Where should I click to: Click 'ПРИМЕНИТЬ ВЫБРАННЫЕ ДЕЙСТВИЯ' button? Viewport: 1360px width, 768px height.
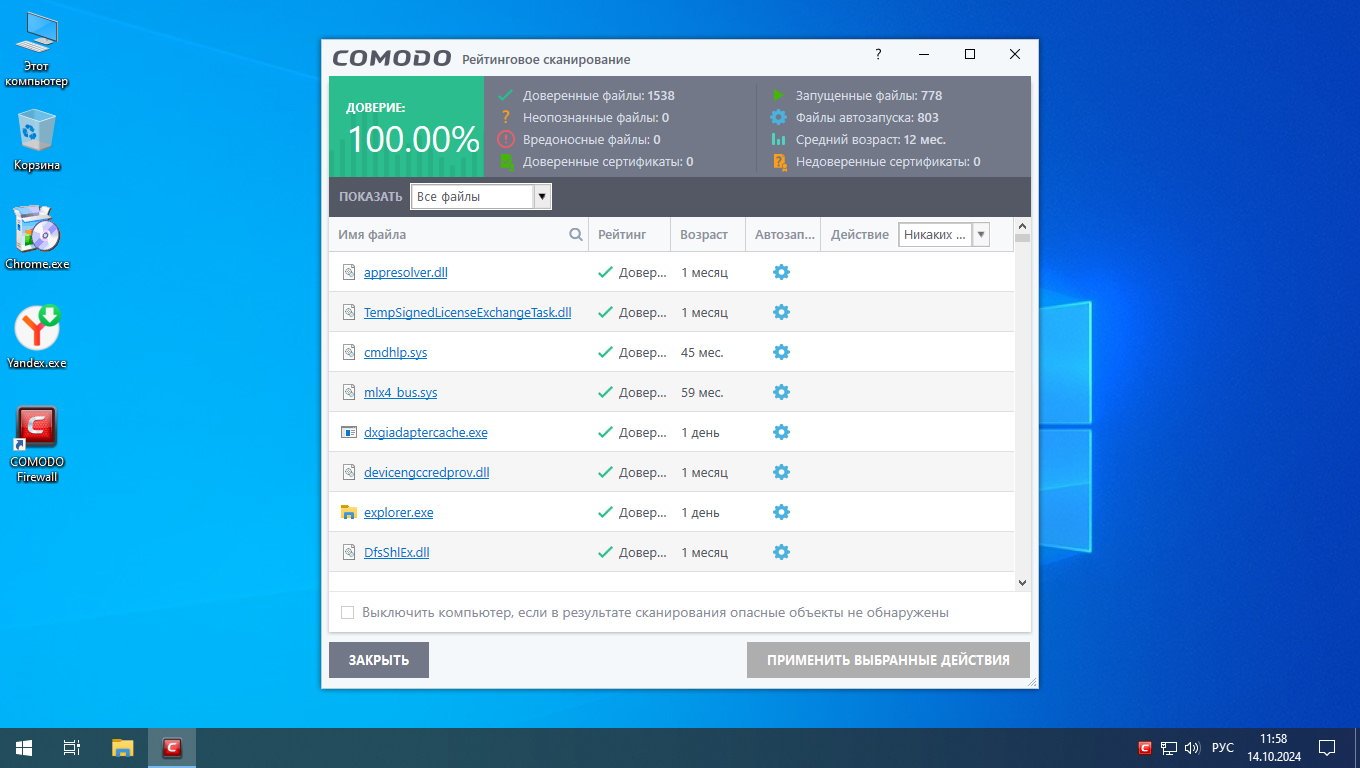coord(888,660)
